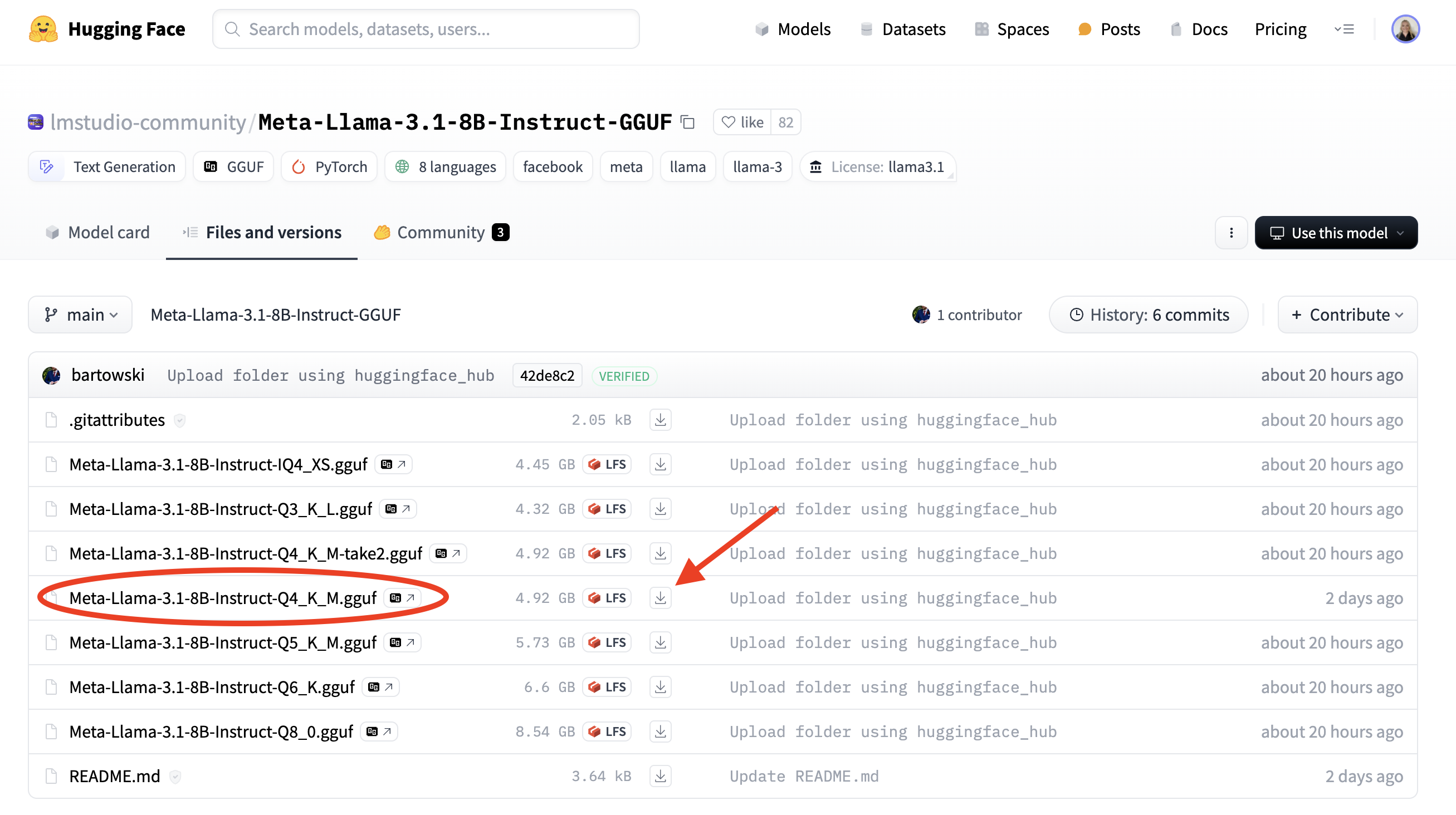1456x815 pixels.
Task: Download the Q3_K_L.gguf file
Action: (660, 509)
